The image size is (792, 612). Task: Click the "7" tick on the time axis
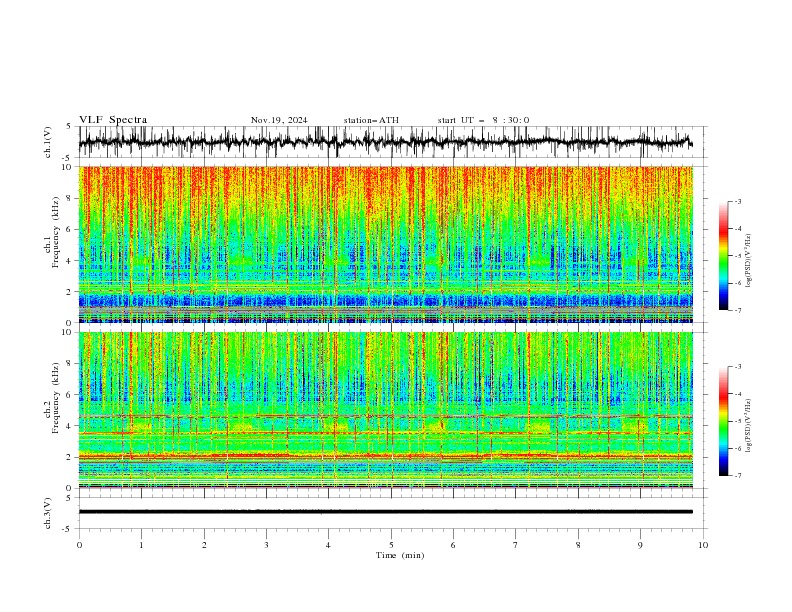tap(515, 545)
